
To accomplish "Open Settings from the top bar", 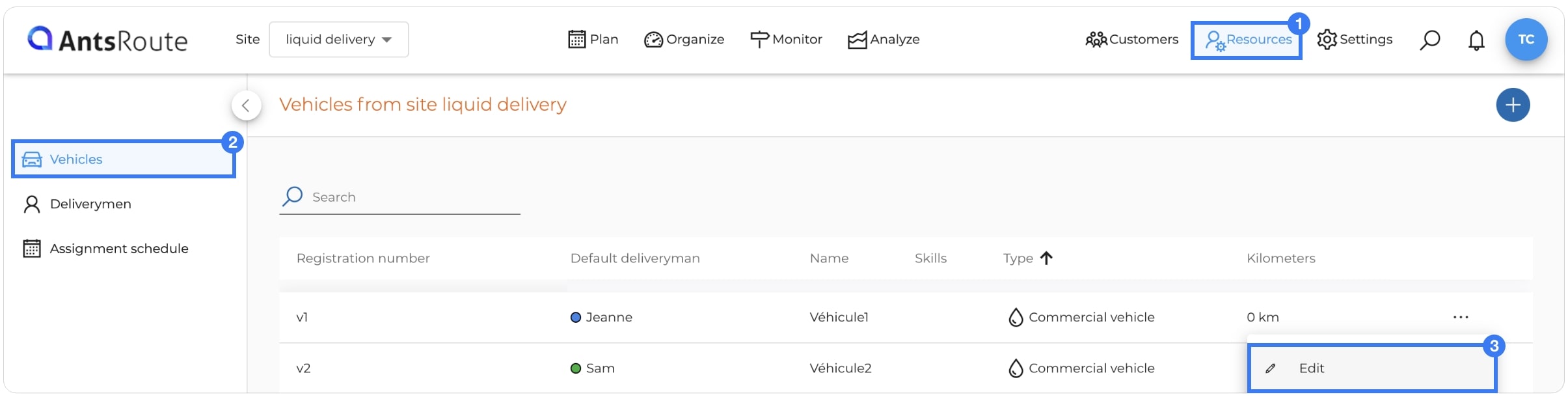I will click(x=1355, y=40).
